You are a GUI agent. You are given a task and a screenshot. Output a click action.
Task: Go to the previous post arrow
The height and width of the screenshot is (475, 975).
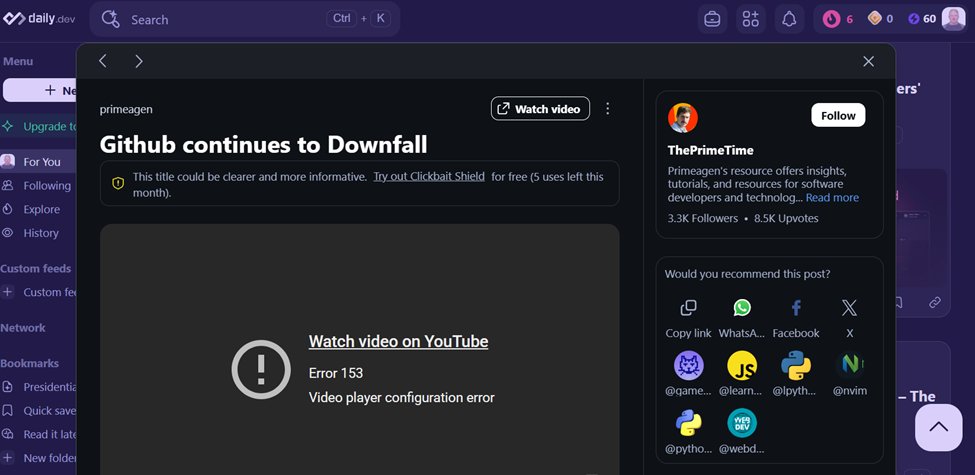[103, 61]
